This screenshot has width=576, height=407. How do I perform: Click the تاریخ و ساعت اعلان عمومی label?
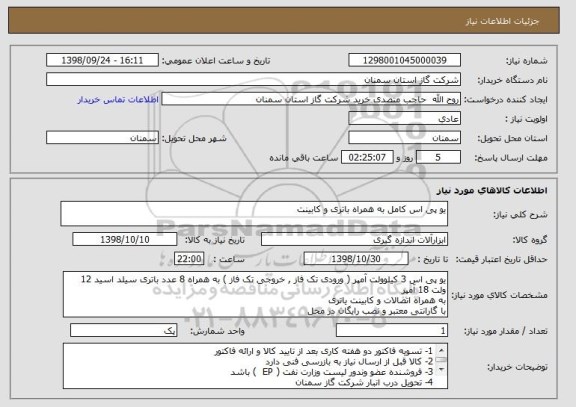point(216,61)
